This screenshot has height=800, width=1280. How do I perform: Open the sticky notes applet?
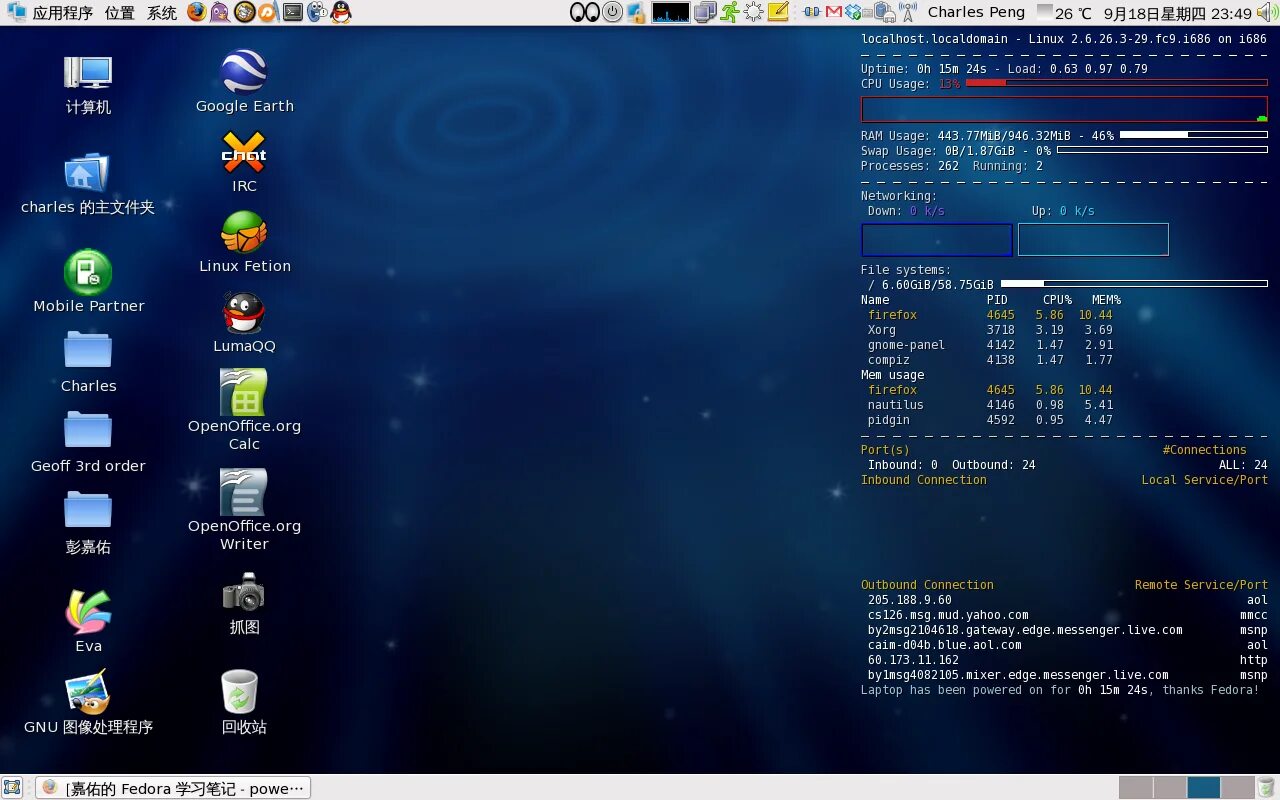click(779, 13)
